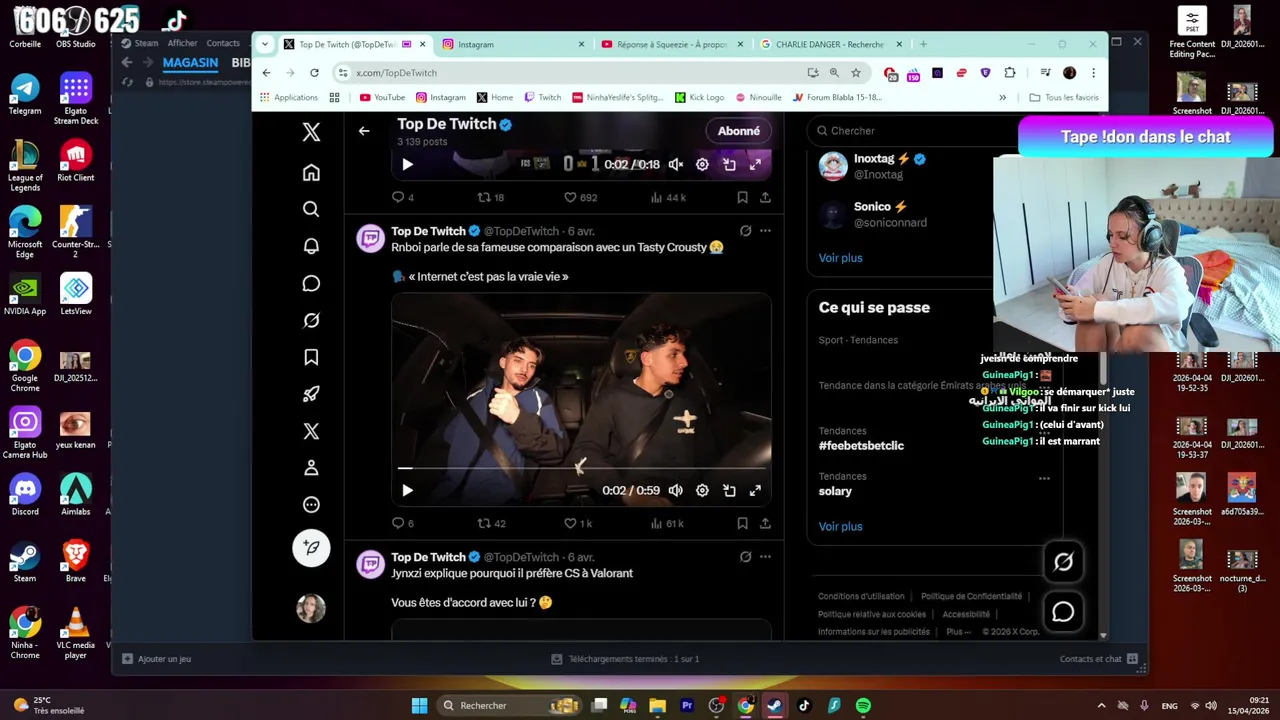Open the floating Grok button at right
1280x720 pixels.
pyautogui.click(x=1063, y=562)
